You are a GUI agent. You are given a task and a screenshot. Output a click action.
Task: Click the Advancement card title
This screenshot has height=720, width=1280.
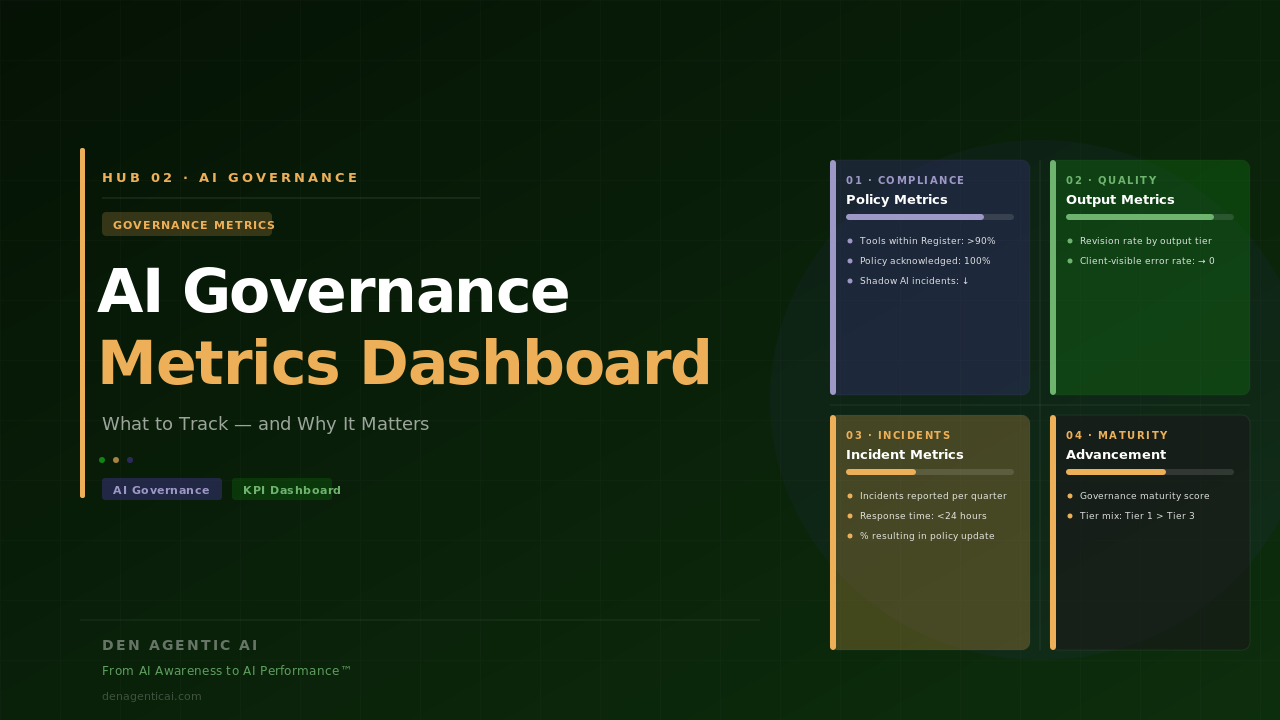point(1116,455)
